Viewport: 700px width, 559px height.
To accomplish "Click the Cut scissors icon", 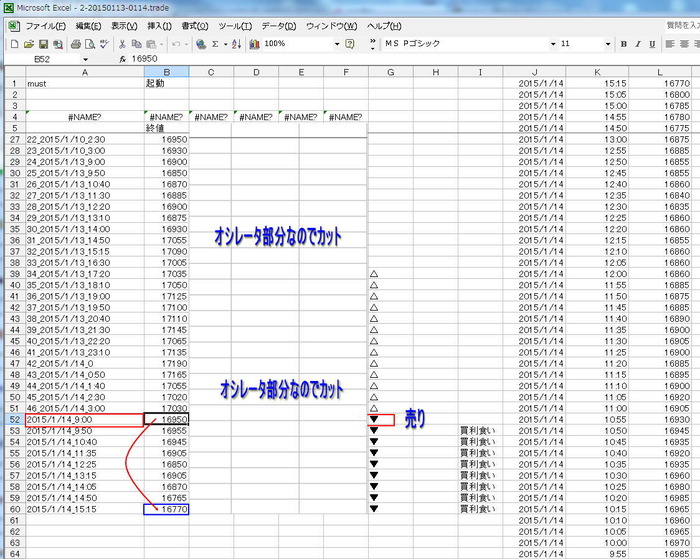I will click(122, 44).
